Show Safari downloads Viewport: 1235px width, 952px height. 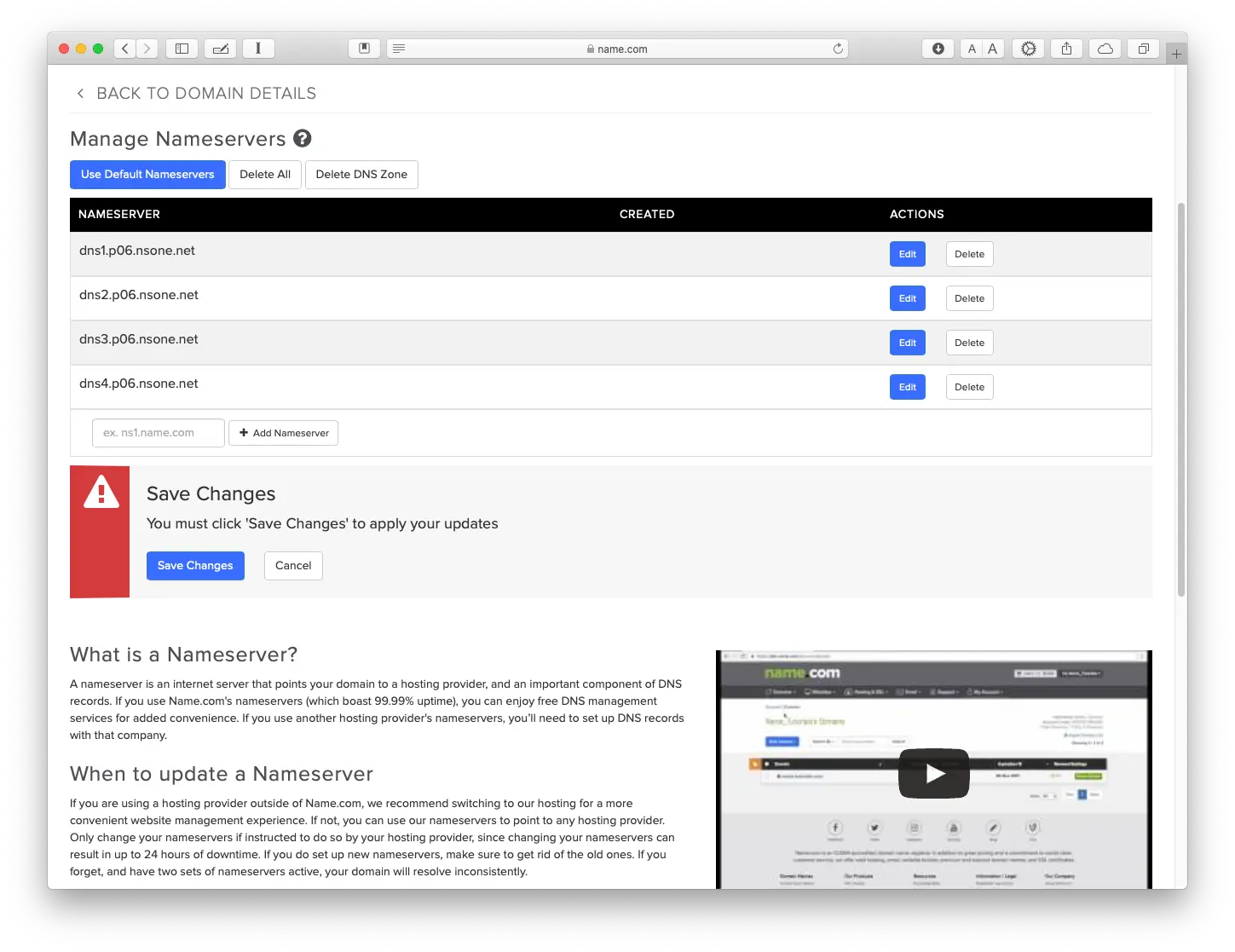938,49
